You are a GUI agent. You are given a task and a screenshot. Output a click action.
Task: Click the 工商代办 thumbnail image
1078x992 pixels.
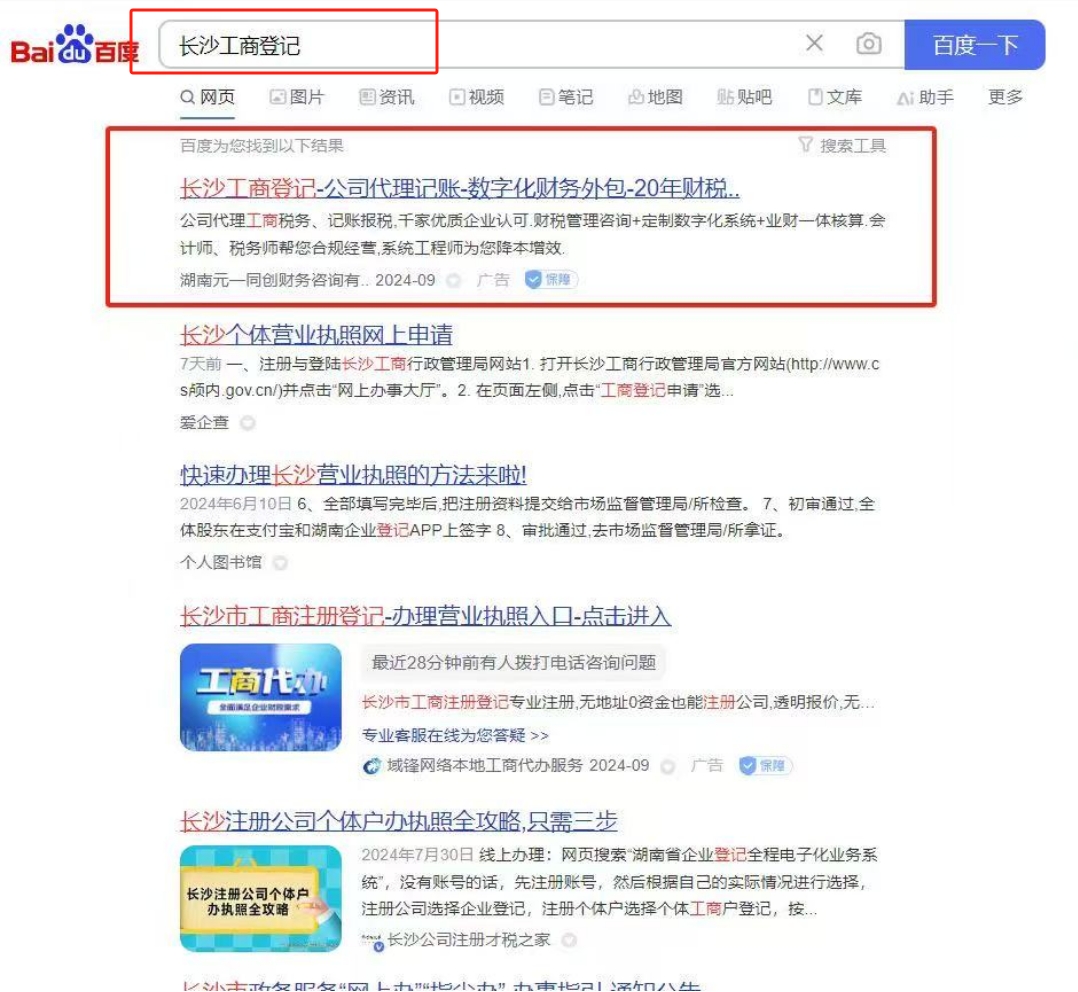click(x=261, y=696)
